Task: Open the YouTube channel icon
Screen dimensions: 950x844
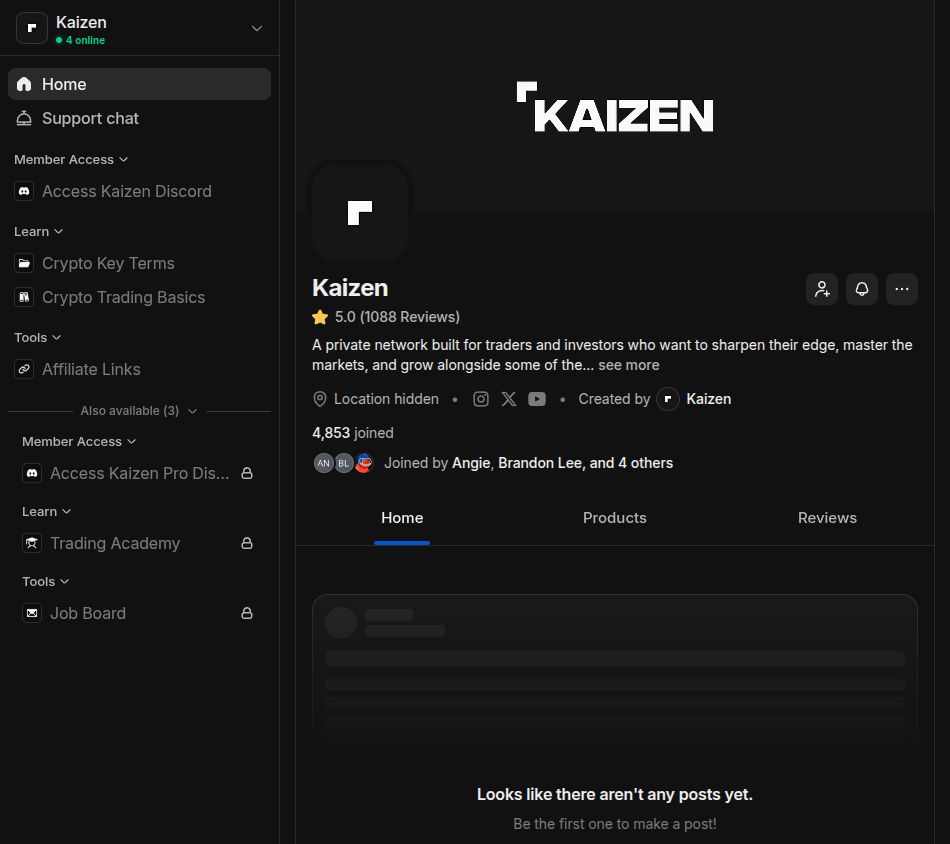Action: pos(537,399)
